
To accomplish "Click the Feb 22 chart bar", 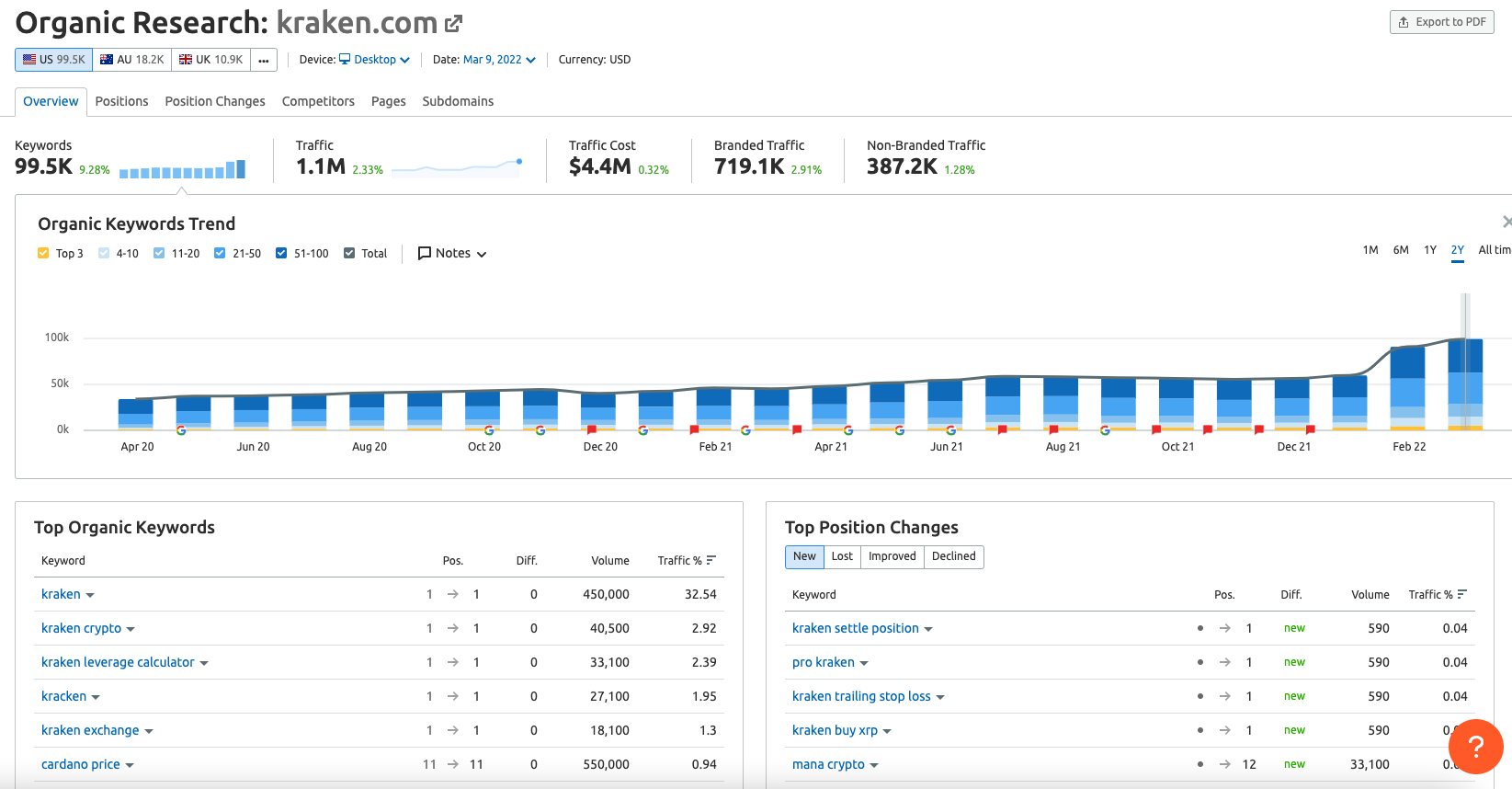I will (1407, 388).
